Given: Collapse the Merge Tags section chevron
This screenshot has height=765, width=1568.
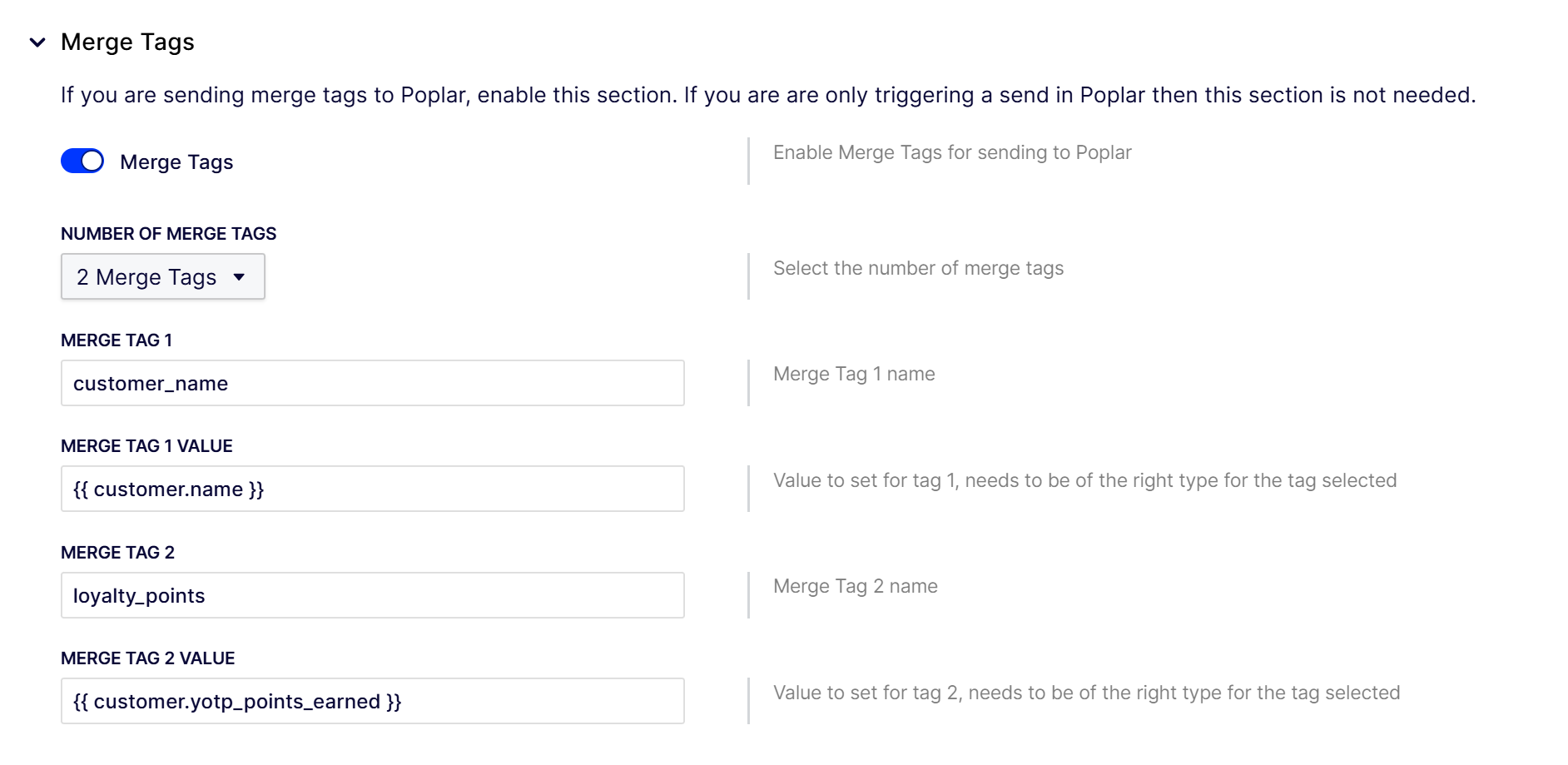Looking at the screenshot, I should pyautogui.click(x=37, y=42).
